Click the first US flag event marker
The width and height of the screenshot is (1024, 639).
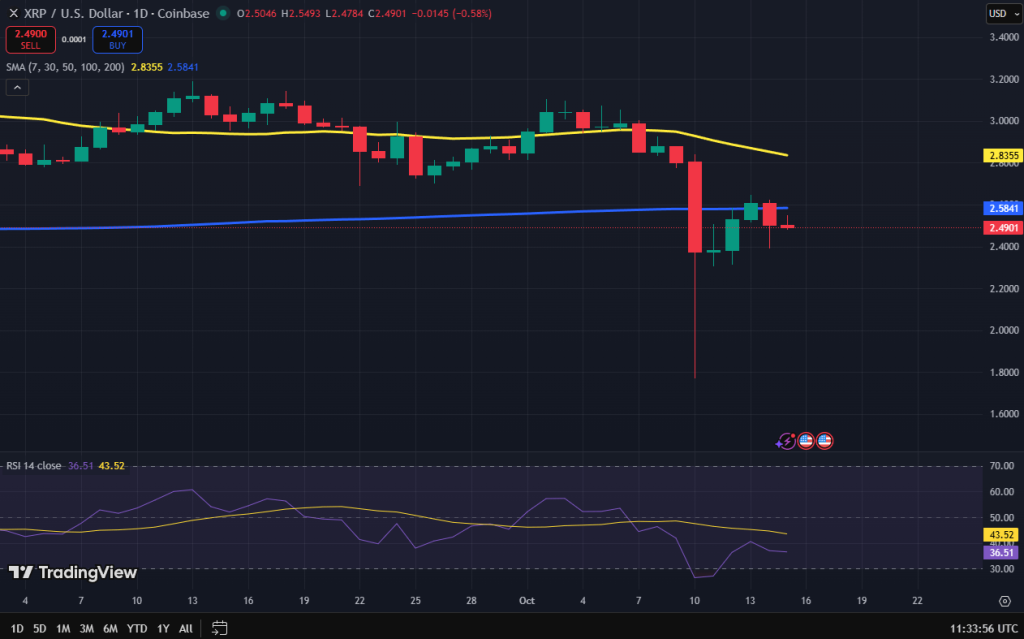806,441
